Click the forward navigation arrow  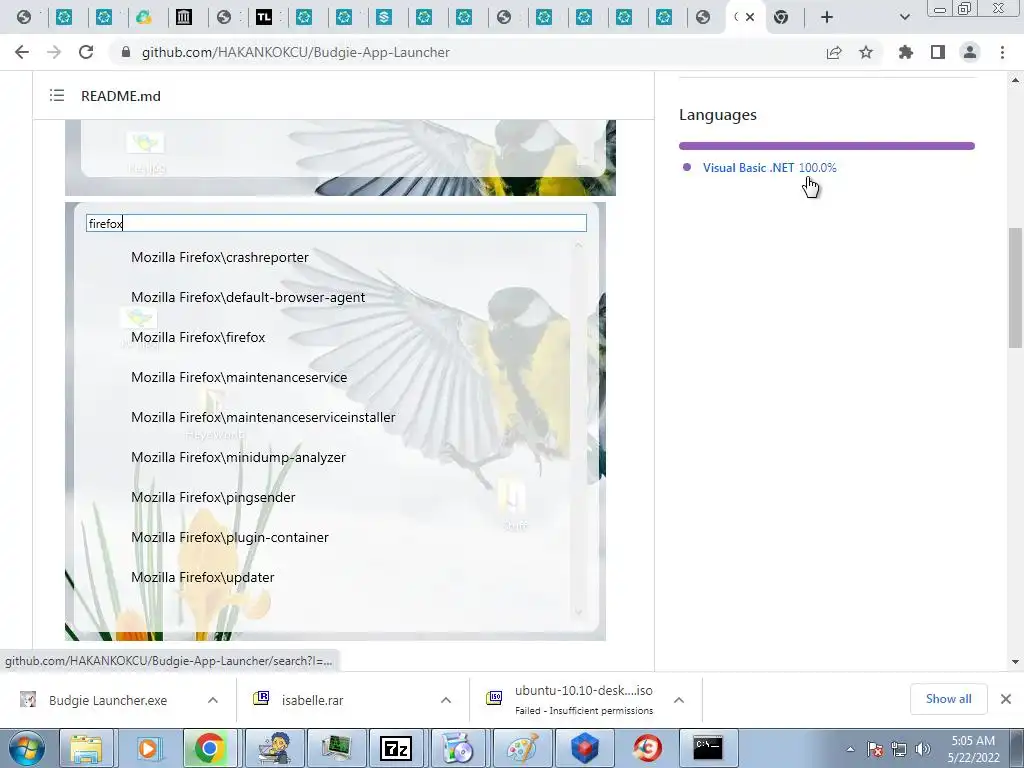tap(54, 52)
